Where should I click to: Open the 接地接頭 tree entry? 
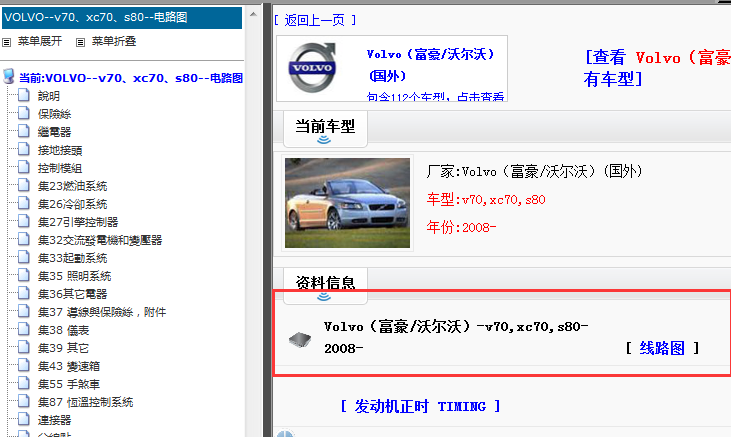click(60, 150)
